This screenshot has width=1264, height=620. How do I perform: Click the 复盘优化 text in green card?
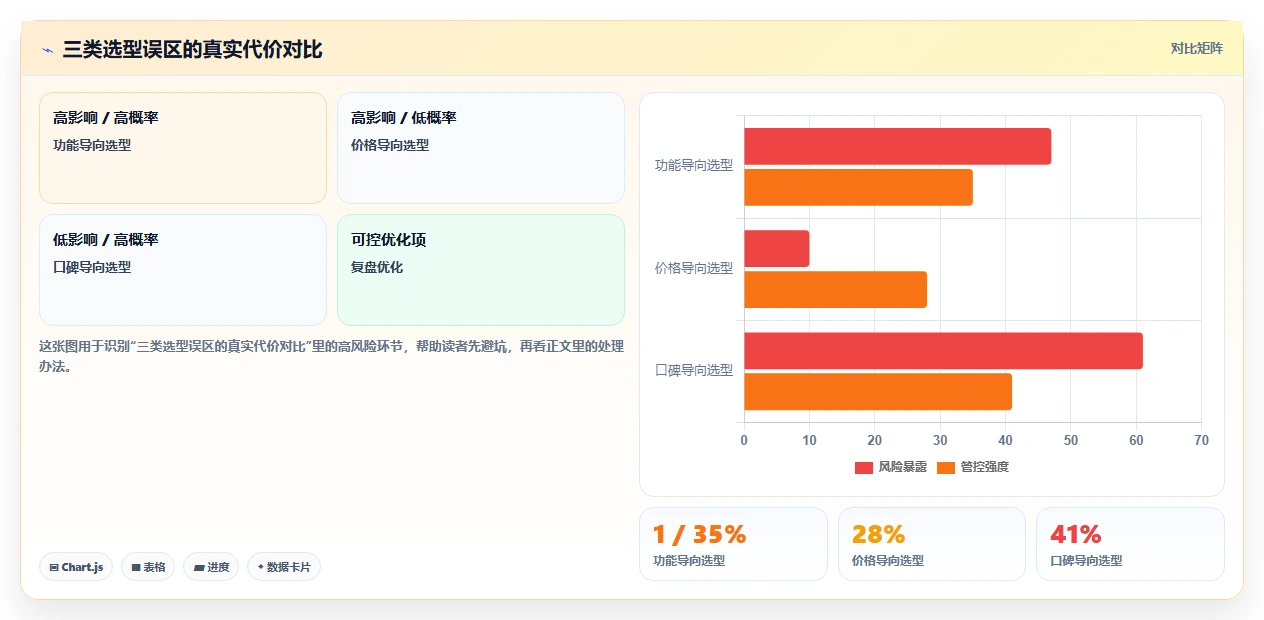point(377,268)
